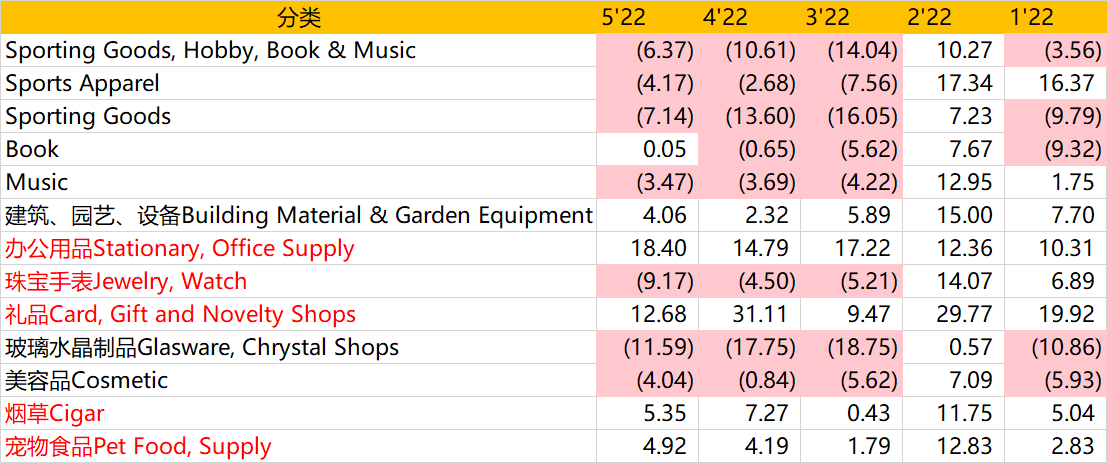The height and width of the screenshot is (463, 1107).
Task: Click the Cosmetic row label cell
Action: coord(298,380)
